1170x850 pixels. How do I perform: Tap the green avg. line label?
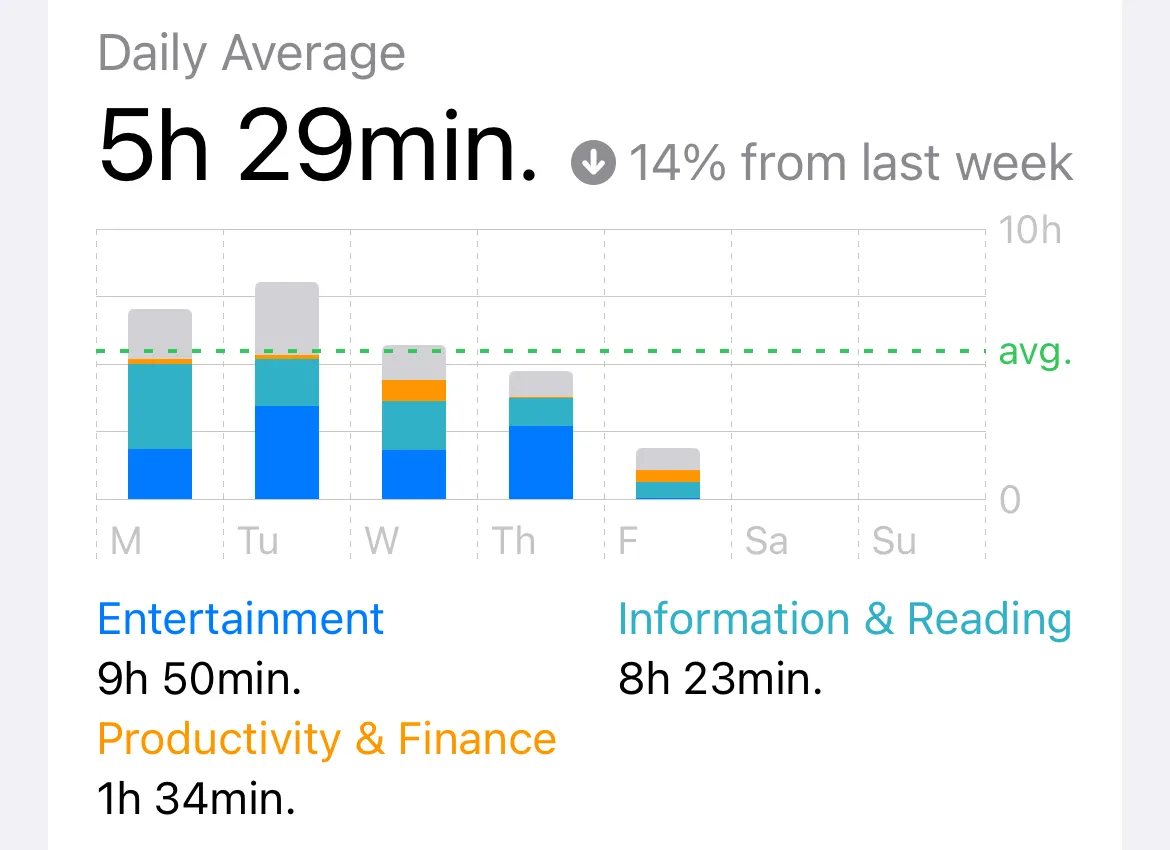[1035, 351]
